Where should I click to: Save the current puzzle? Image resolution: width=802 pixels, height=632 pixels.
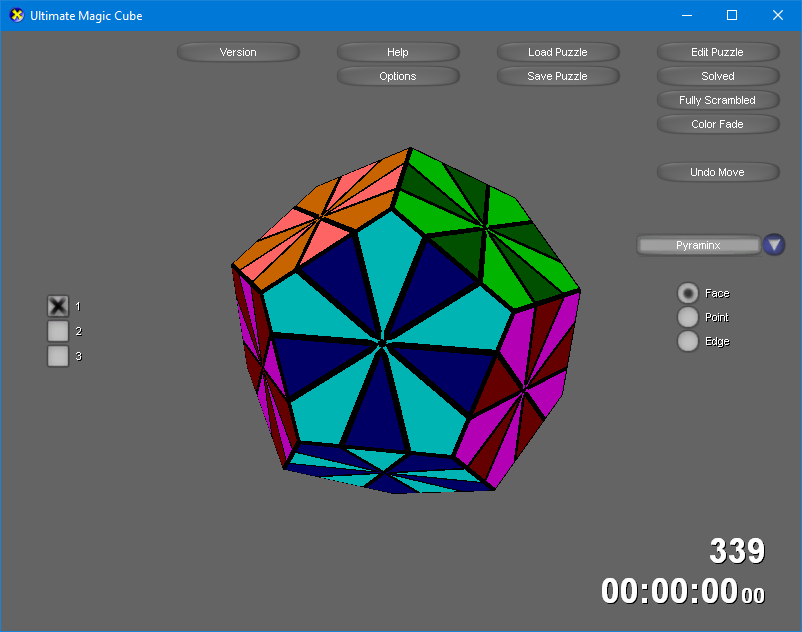click(558, 75)
